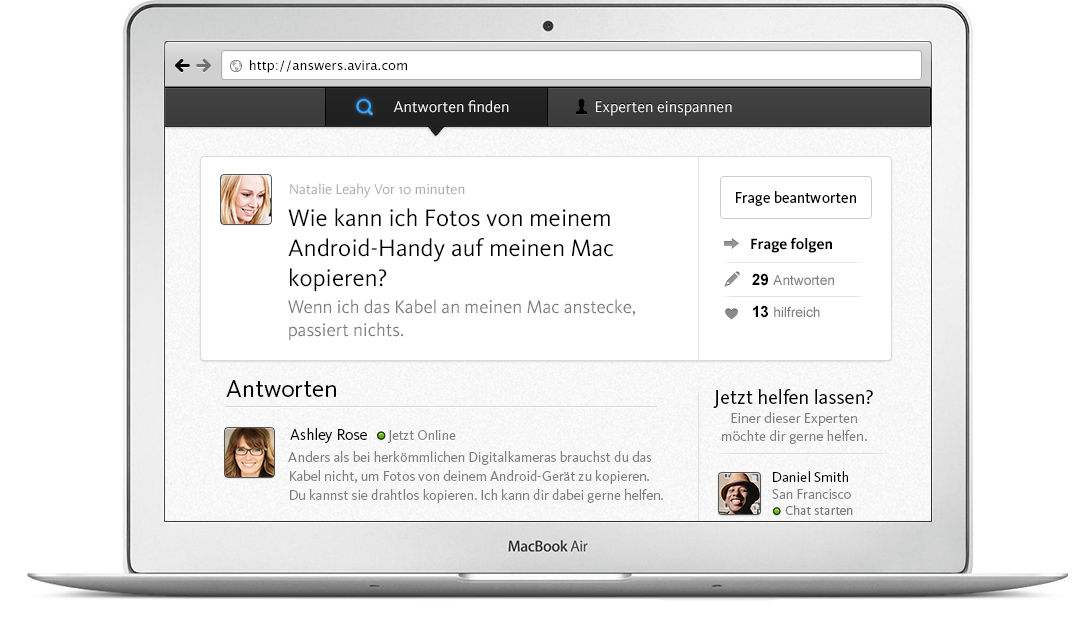Image resolution: width=1092 pixels, height=629 pixels.
Task: Click the person icon beside Experten einspannen
Action: pos(581,107)
